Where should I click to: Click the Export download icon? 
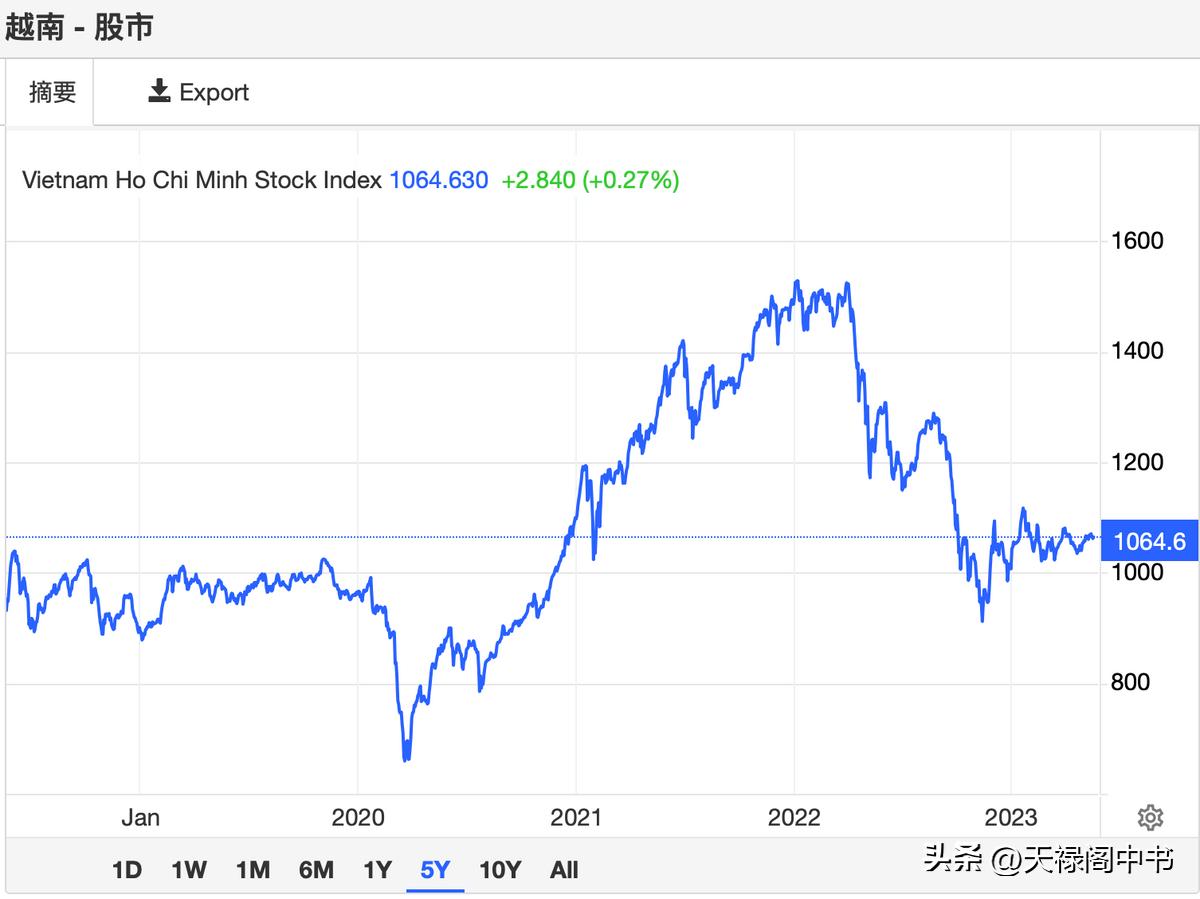pos(159,92)
